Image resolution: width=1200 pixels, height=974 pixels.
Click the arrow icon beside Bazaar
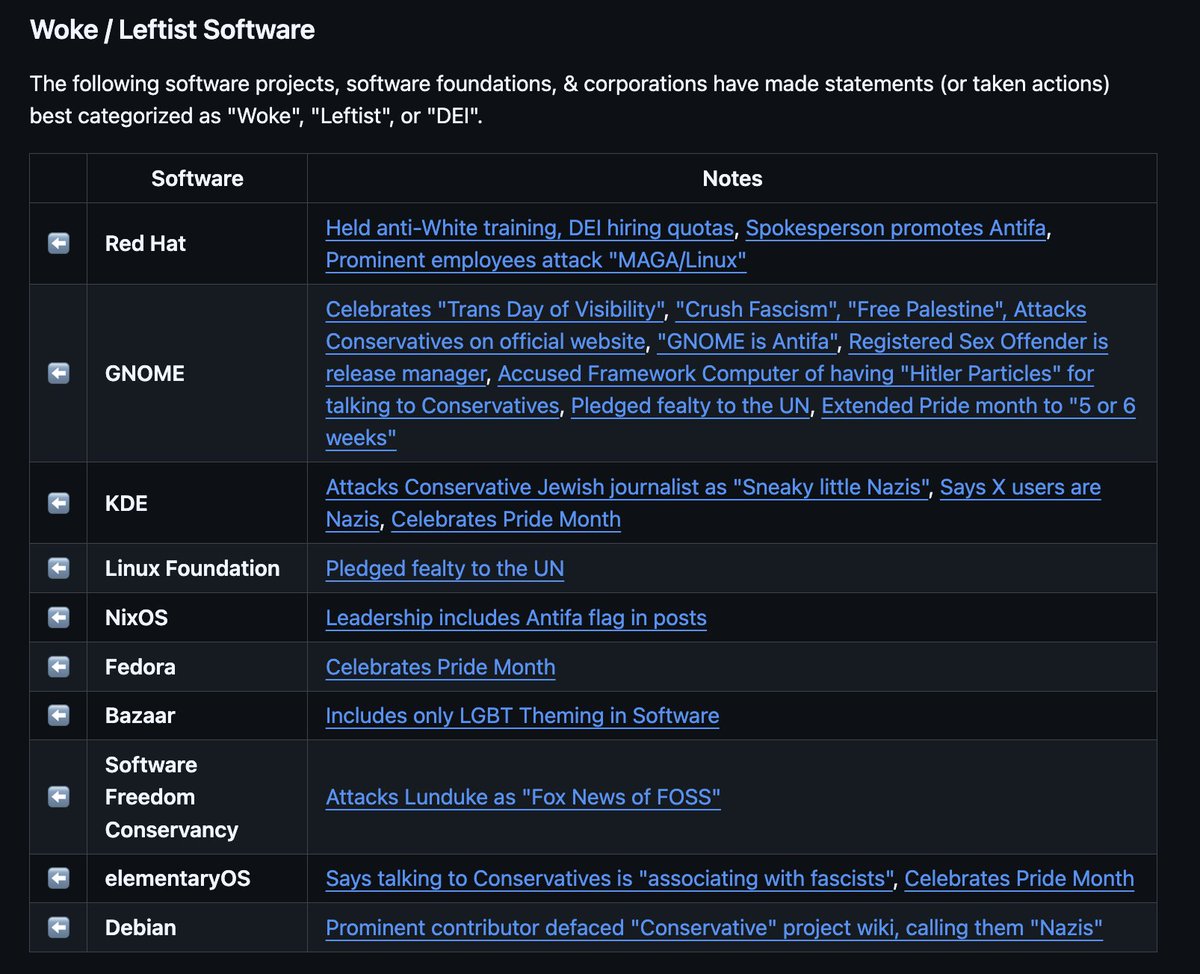(x=58, y=715)
